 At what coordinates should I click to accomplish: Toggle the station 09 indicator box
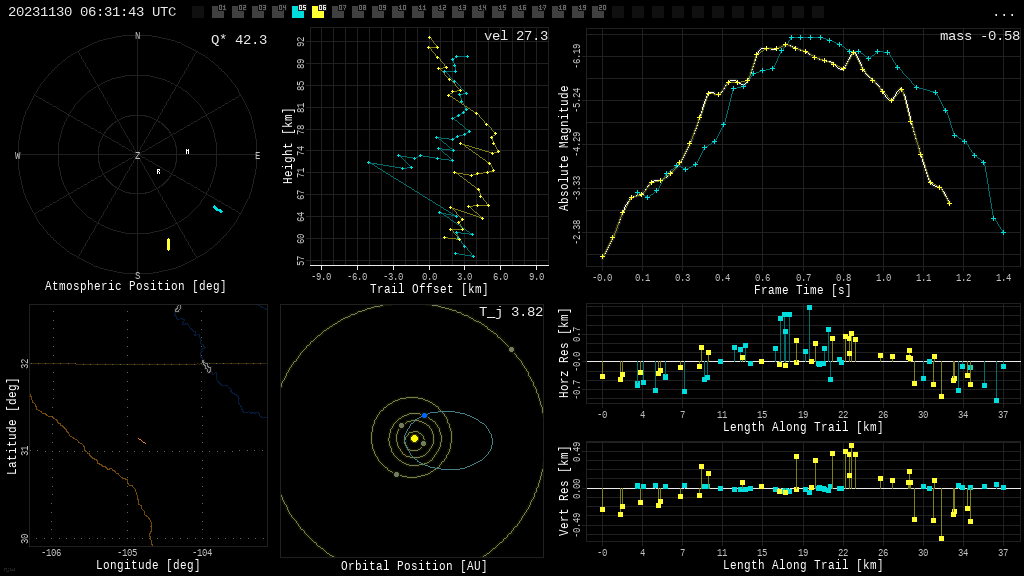coord(378,12)
